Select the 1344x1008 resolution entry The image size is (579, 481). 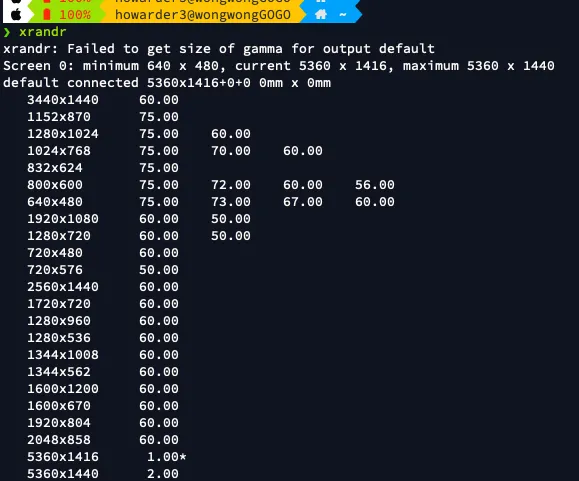coord(63,354)
